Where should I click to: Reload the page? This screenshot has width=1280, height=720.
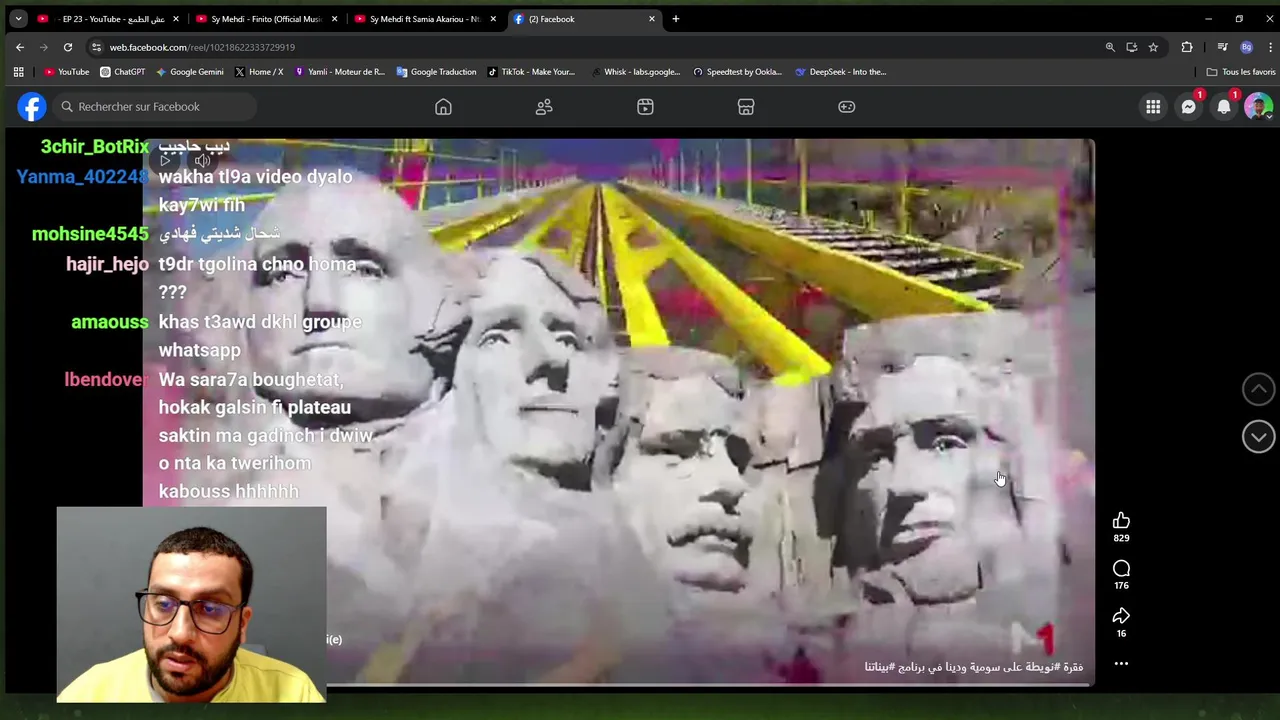coord(68,47)
